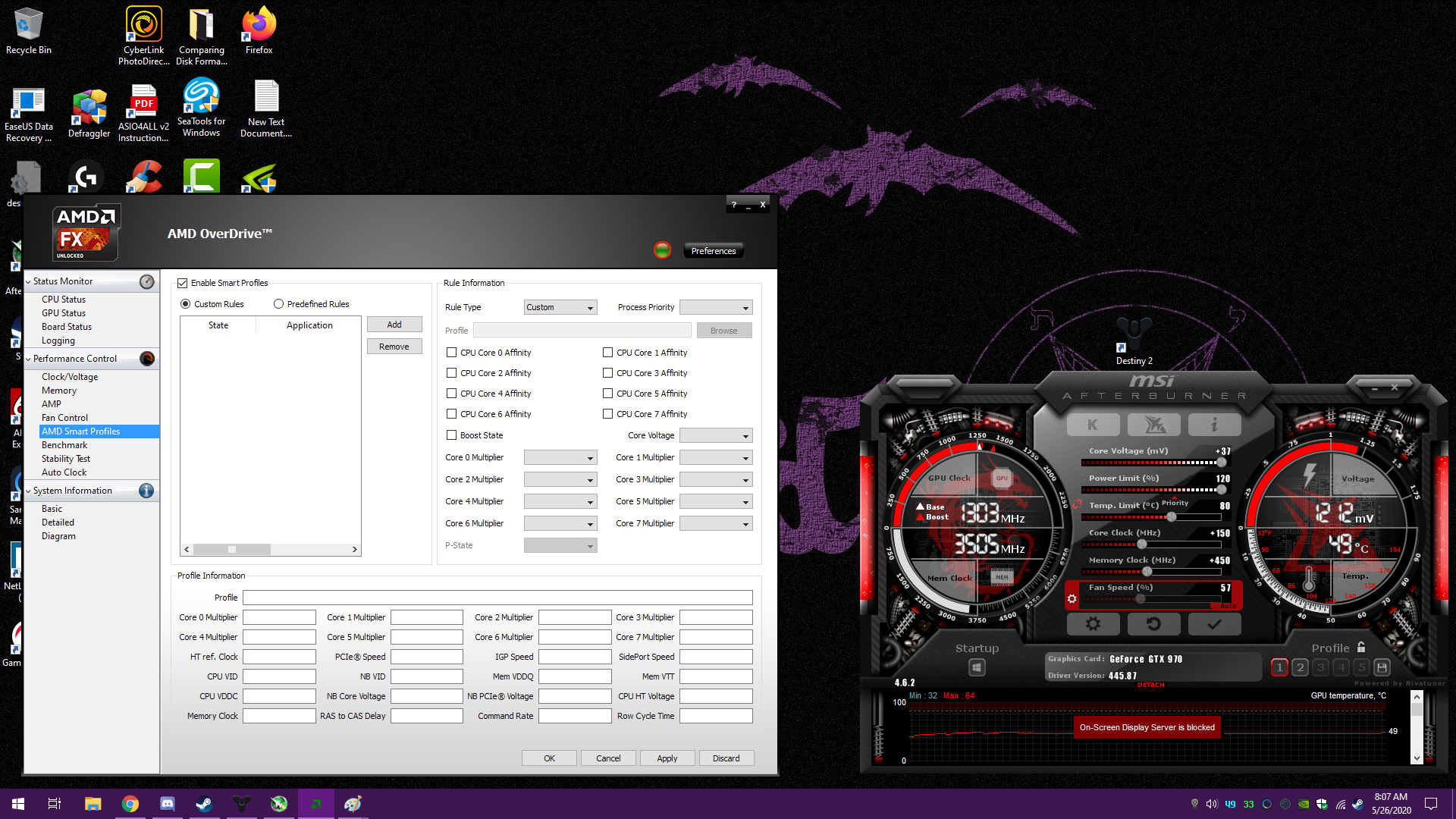
Task: Check CPU Core 0 Affinity
Action: (x=452, y=353)
